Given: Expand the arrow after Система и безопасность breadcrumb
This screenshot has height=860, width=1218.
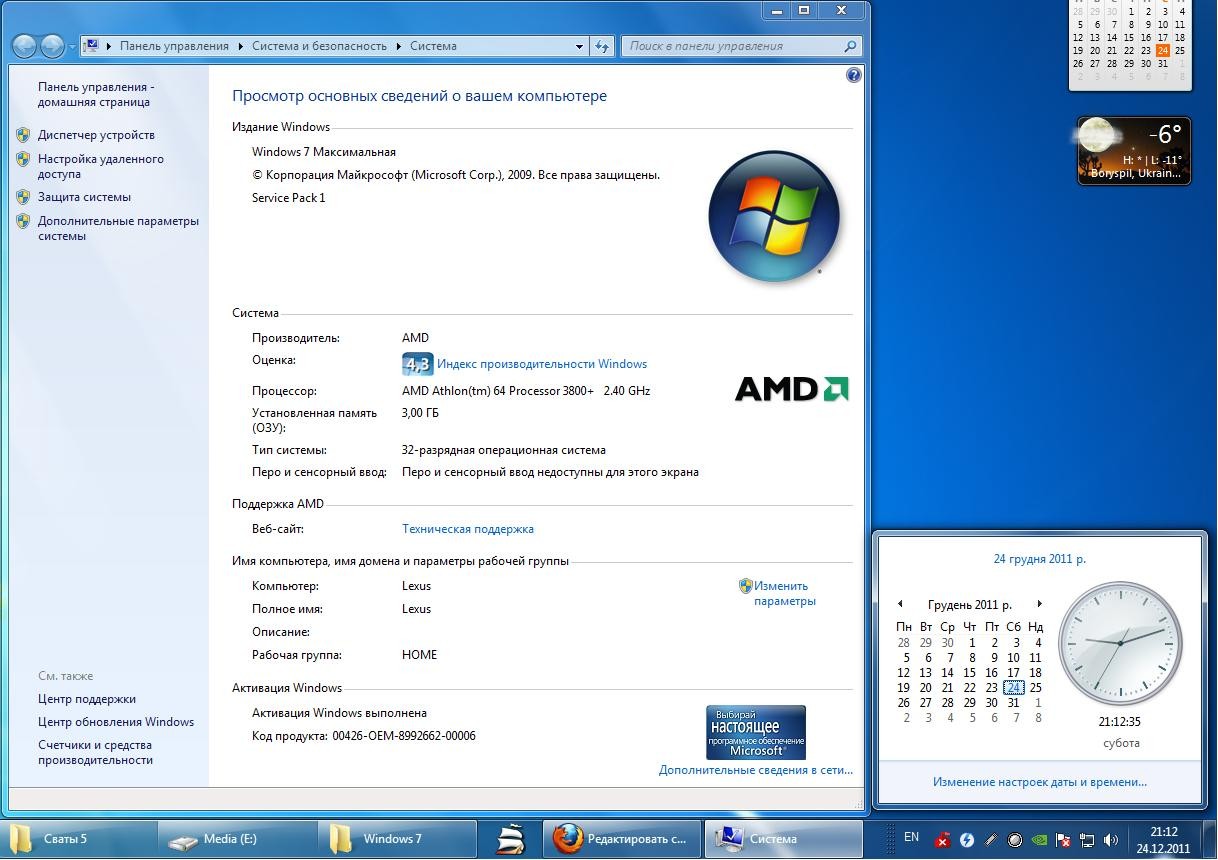Looking at the screenshot, I should point(398,46).
